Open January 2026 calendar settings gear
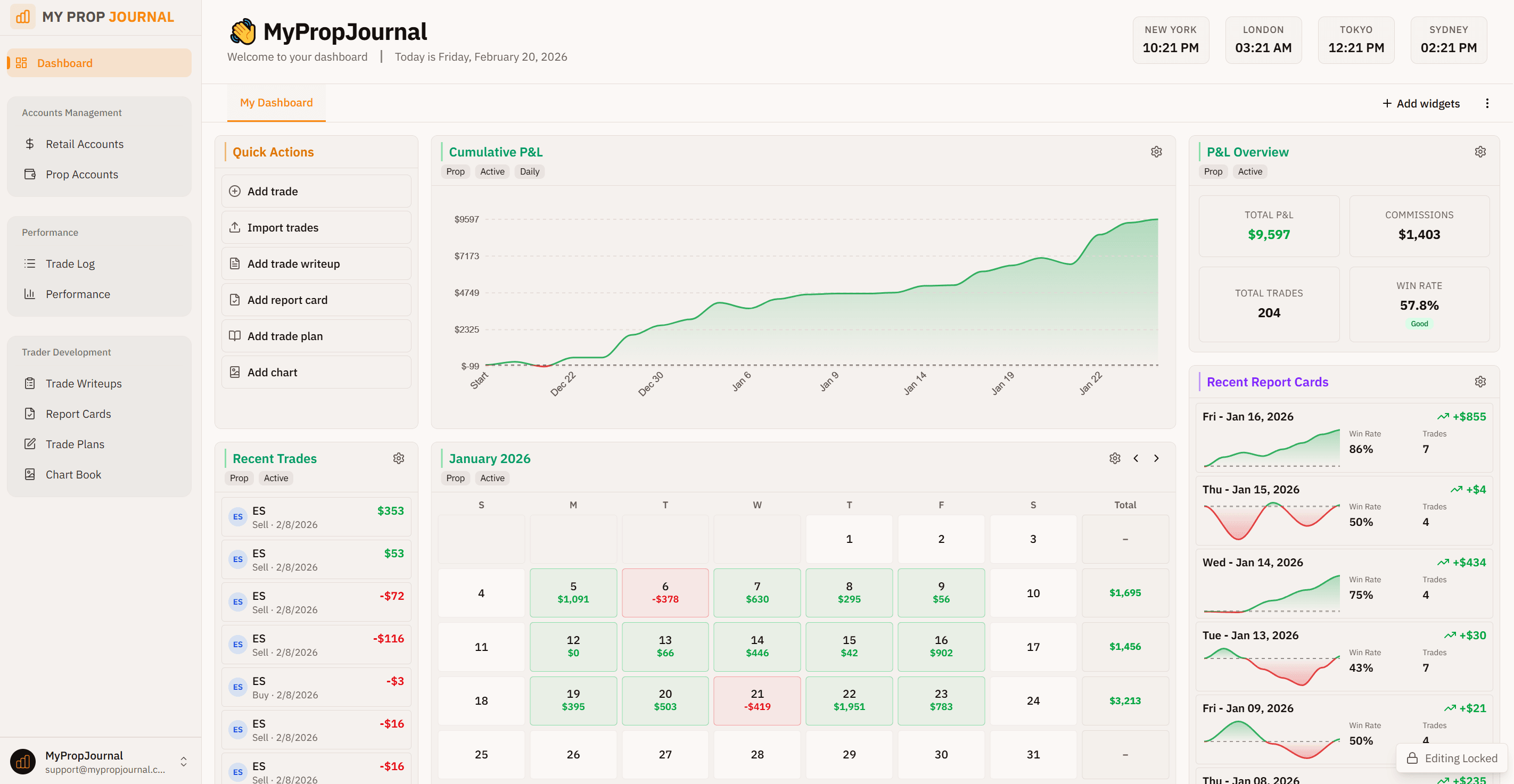This screenshot has height=784, width=1514. point(1114,458)
